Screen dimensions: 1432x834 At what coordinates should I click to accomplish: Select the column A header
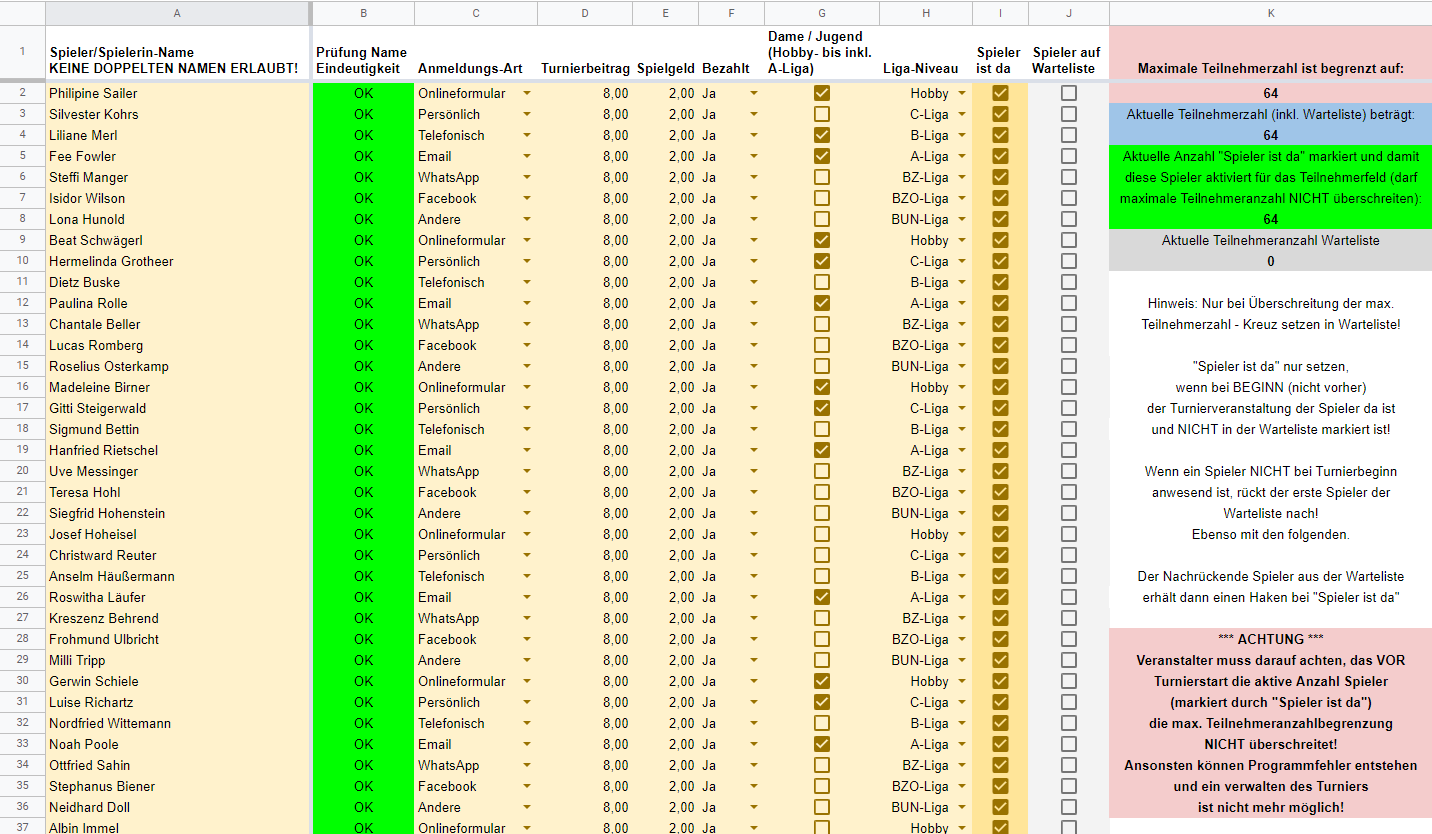tap(177, 13)
